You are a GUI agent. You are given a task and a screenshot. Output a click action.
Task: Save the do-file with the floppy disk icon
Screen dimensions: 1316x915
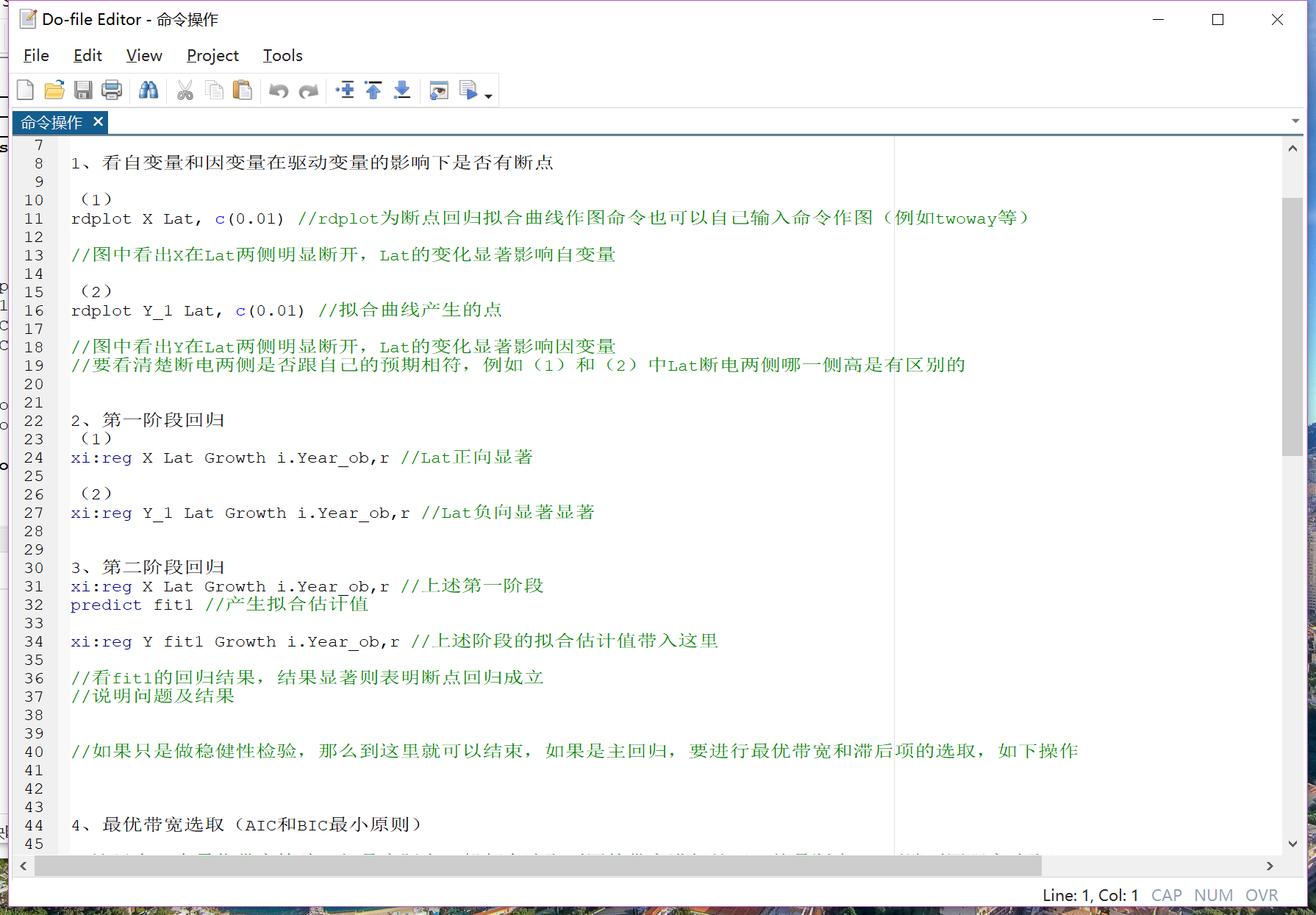click(x=83, y=90)
